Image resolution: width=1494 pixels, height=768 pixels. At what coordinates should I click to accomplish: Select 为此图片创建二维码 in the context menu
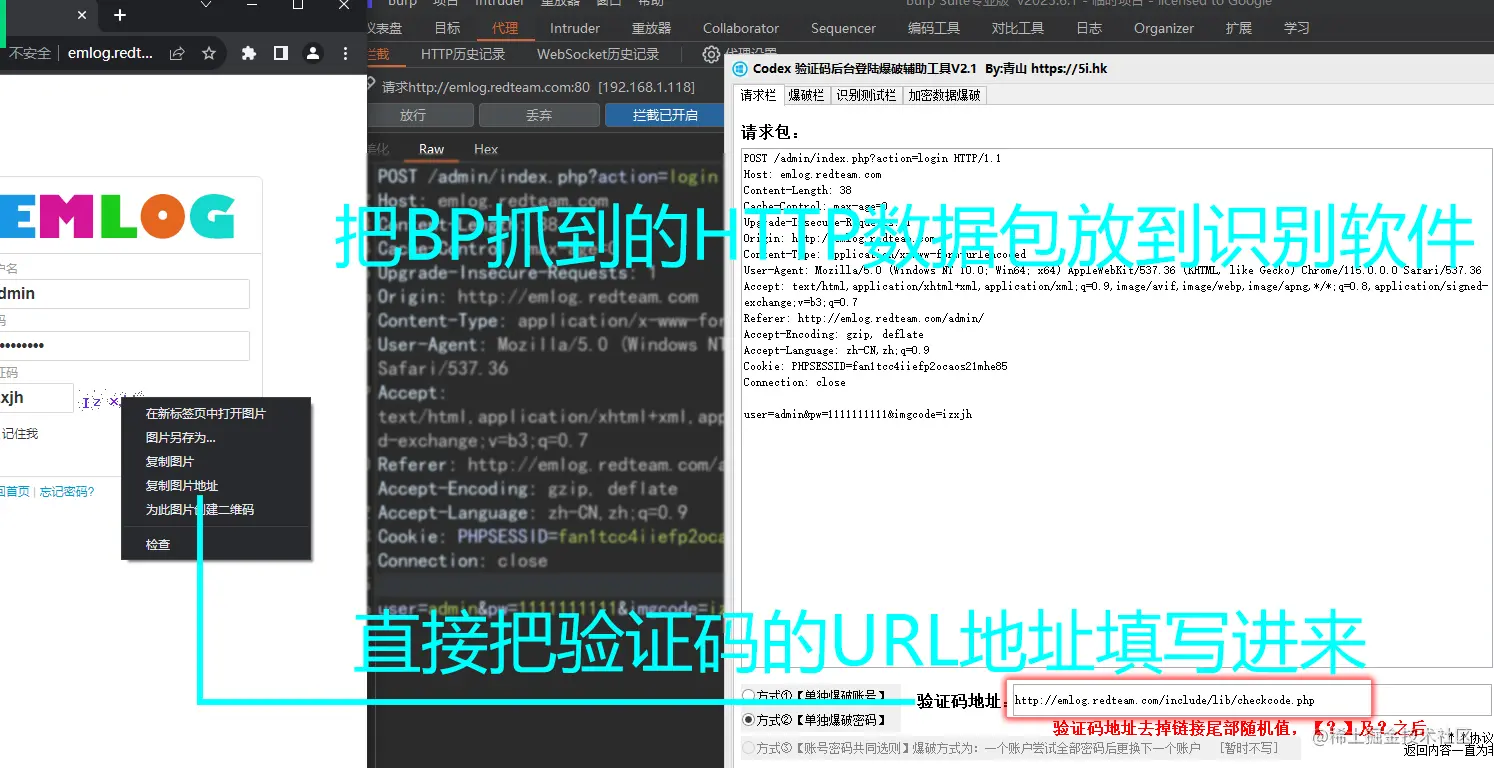click(200, 509)
